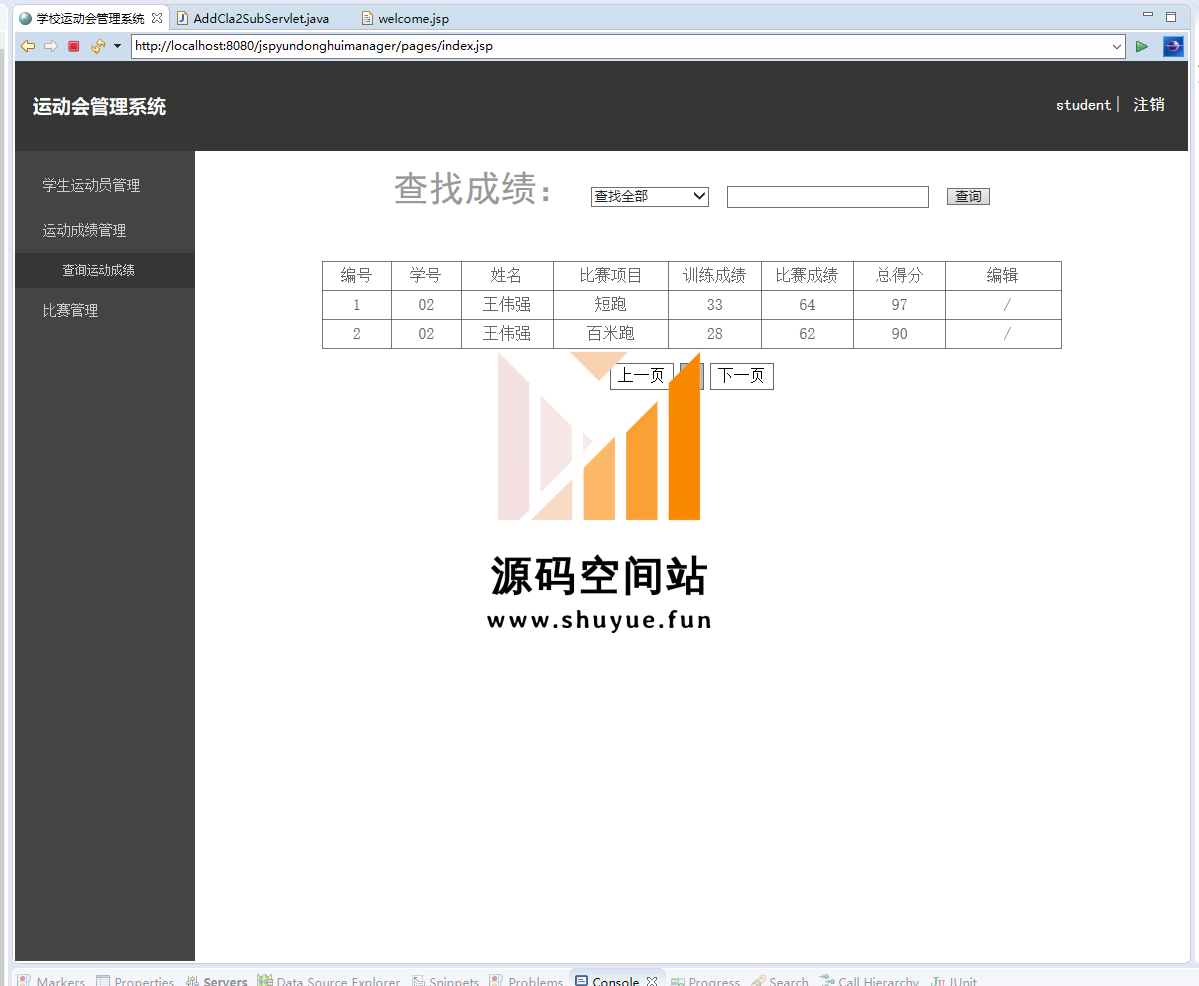1199x986 pixels.
Task: Click competition score 62 cell
Action: click(807, 334)
